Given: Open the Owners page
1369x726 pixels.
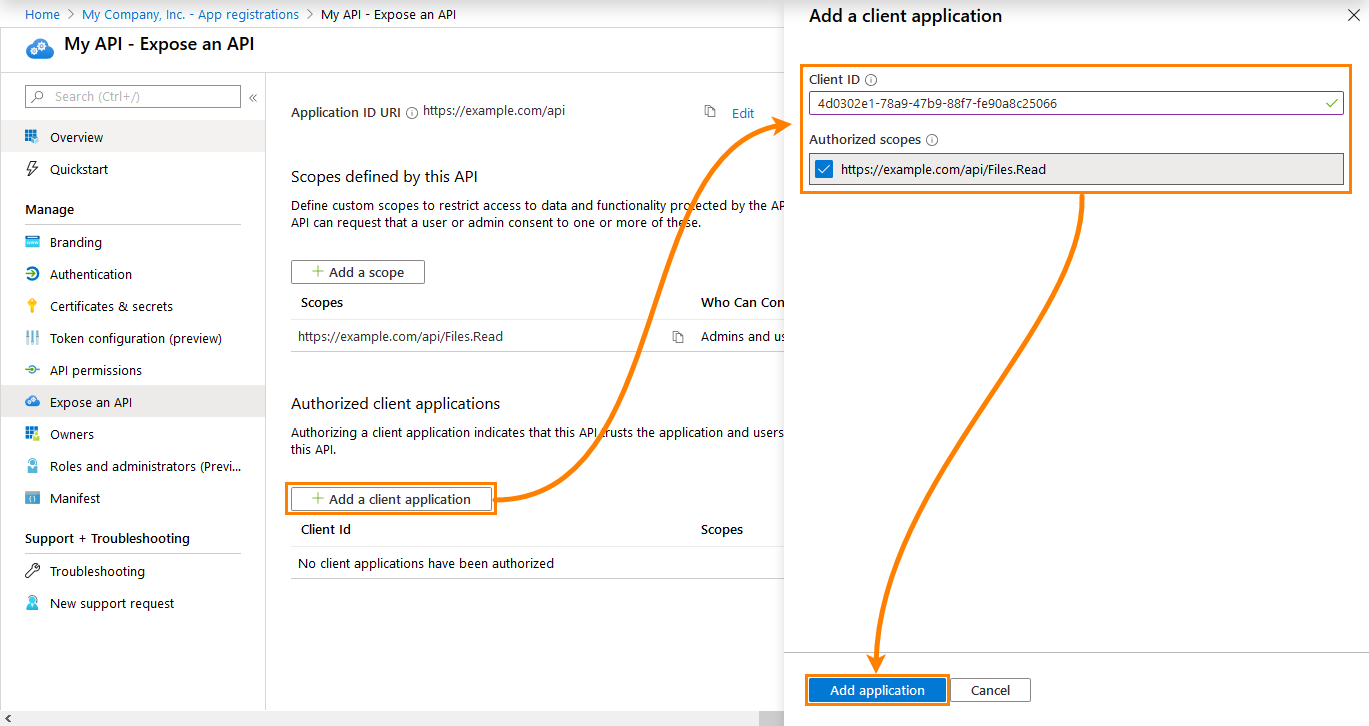Looking at the screenshot, I should point(70,434).
